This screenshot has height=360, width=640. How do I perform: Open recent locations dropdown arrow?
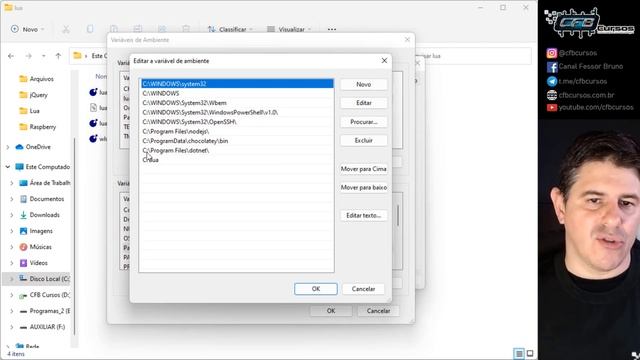[x=43, y=56]
